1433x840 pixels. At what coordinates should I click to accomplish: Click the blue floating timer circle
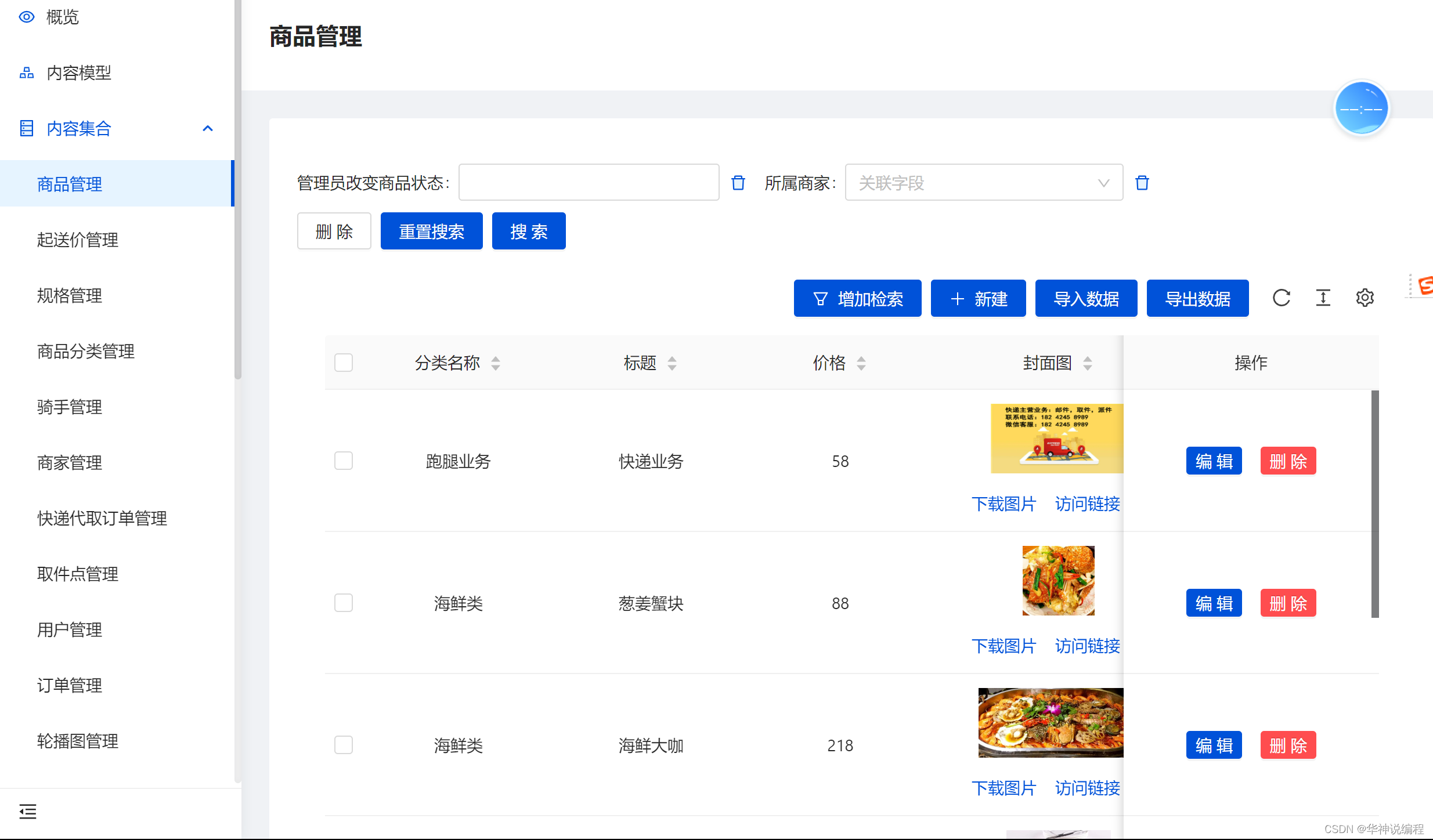pyautogui.click(x=1360, y=108)
